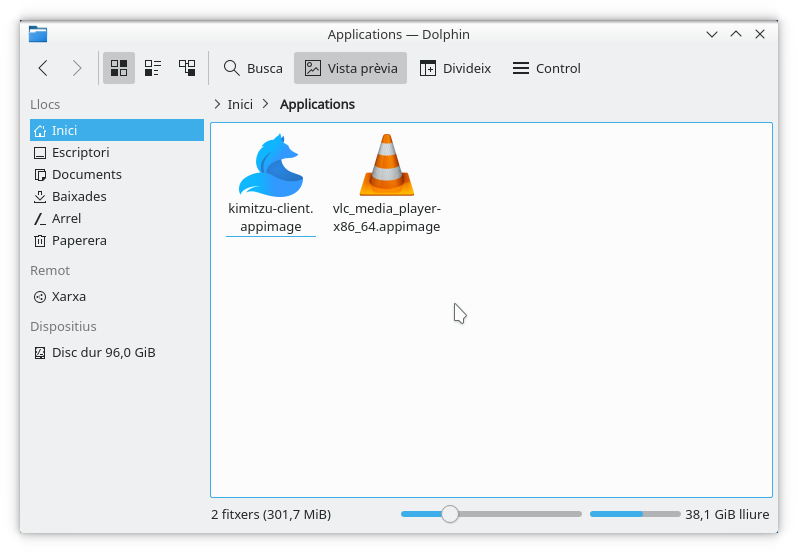Click the Dolphin folder icon in title bar
The width and height of the screenshot is (798, 553).
pos(38,34)
